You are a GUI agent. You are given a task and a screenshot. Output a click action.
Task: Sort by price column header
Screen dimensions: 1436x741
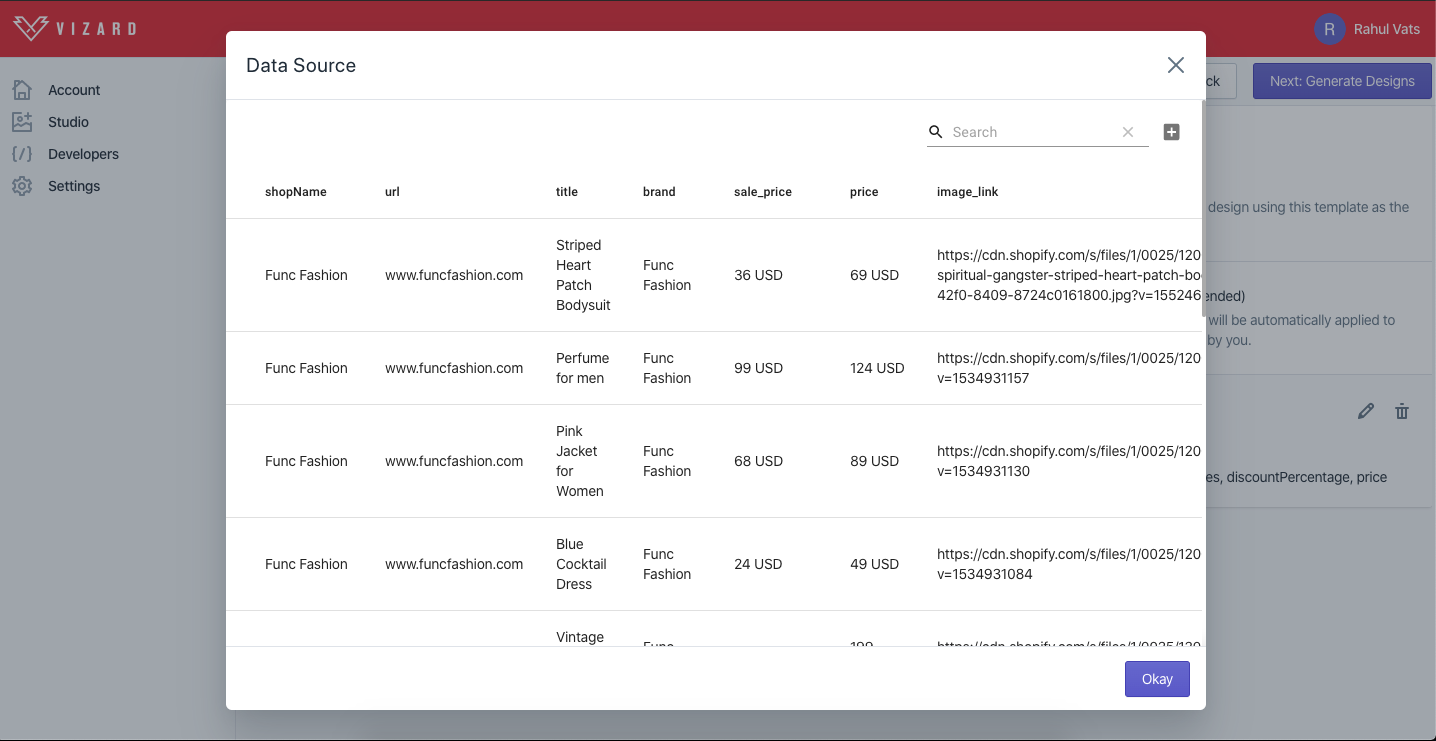[x=864, y=192]
